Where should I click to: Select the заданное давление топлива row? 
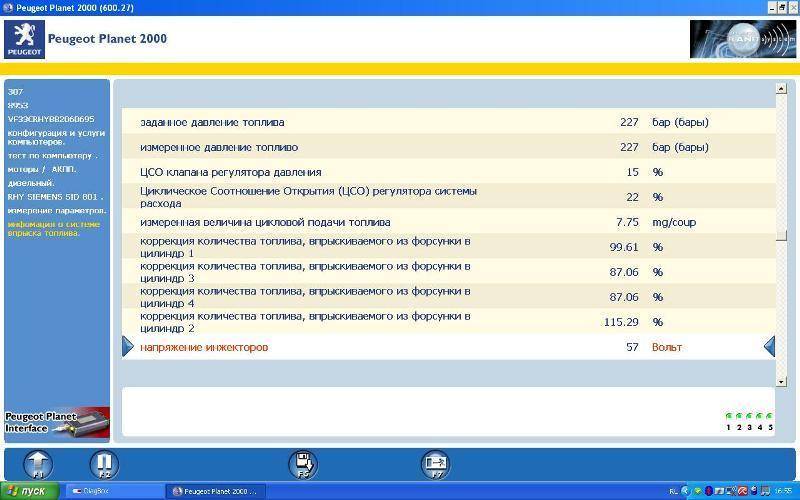coord(448,122)
